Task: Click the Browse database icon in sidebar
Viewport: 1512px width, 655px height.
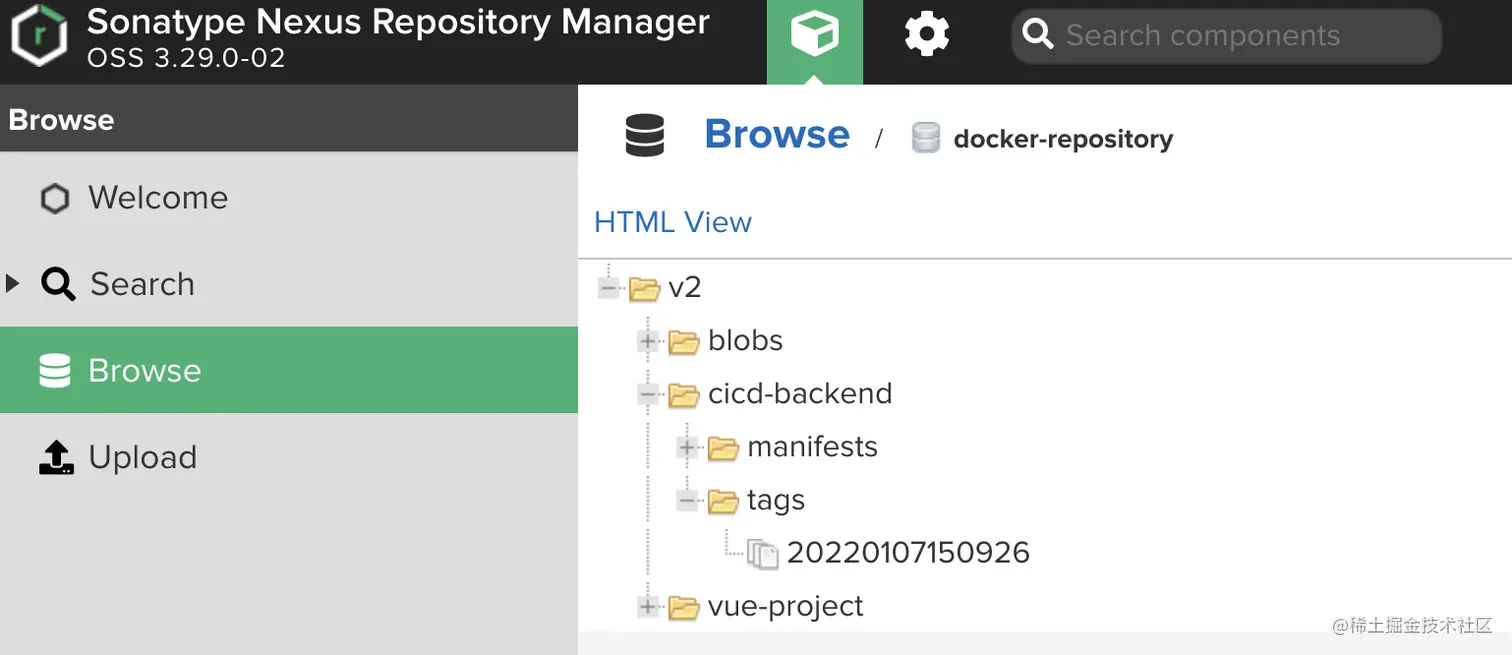Action: tap(55, 371)
